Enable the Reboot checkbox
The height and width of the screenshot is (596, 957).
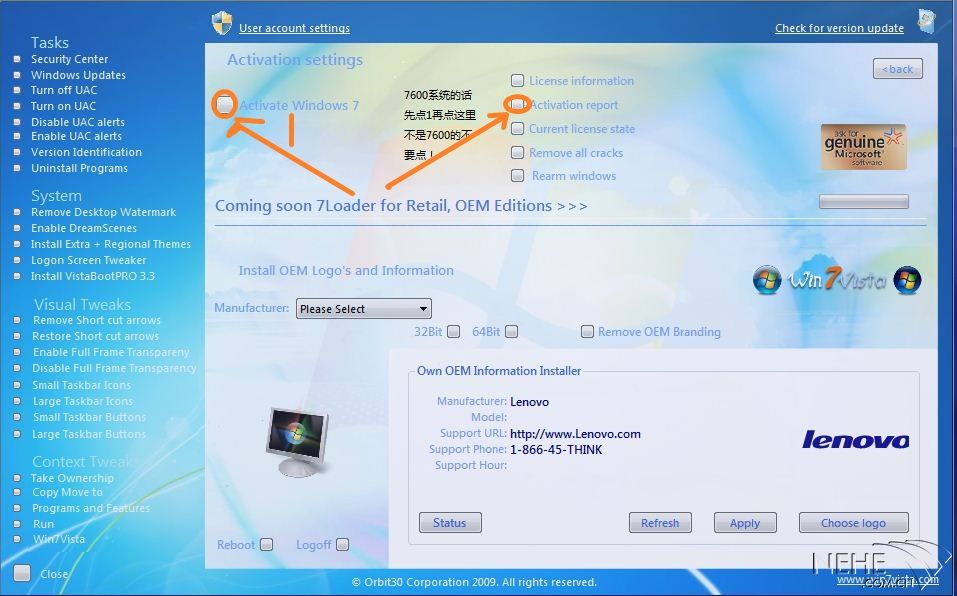point(267,544)
